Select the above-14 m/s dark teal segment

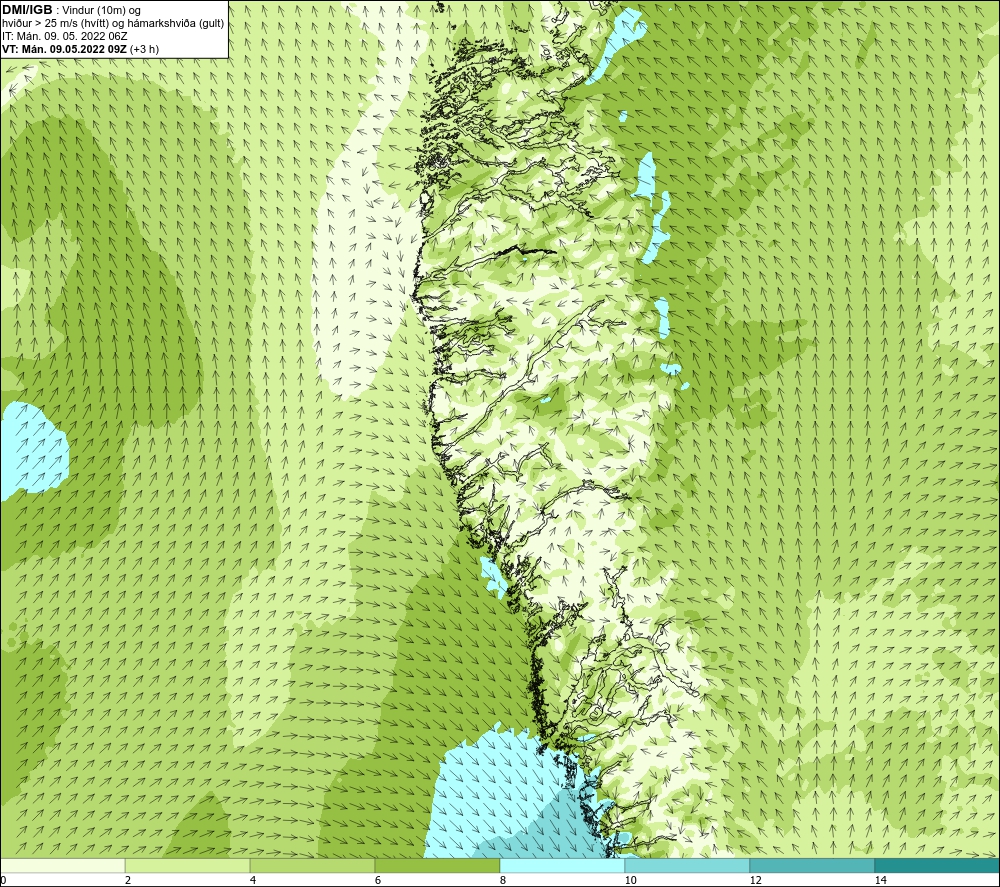(938, 865)
